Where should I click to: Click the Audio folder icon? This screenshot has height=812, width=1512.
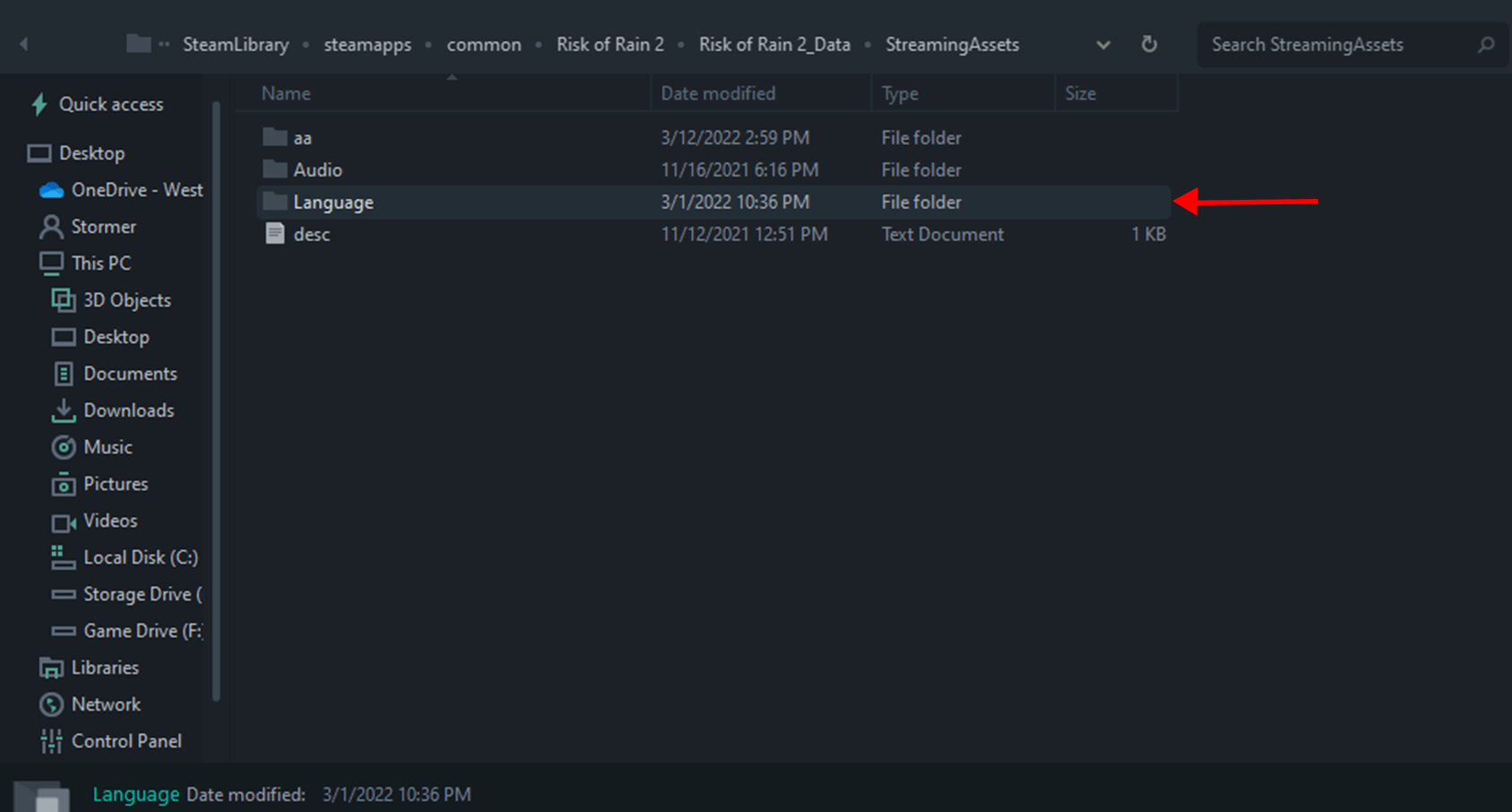(x=275, y=169)
